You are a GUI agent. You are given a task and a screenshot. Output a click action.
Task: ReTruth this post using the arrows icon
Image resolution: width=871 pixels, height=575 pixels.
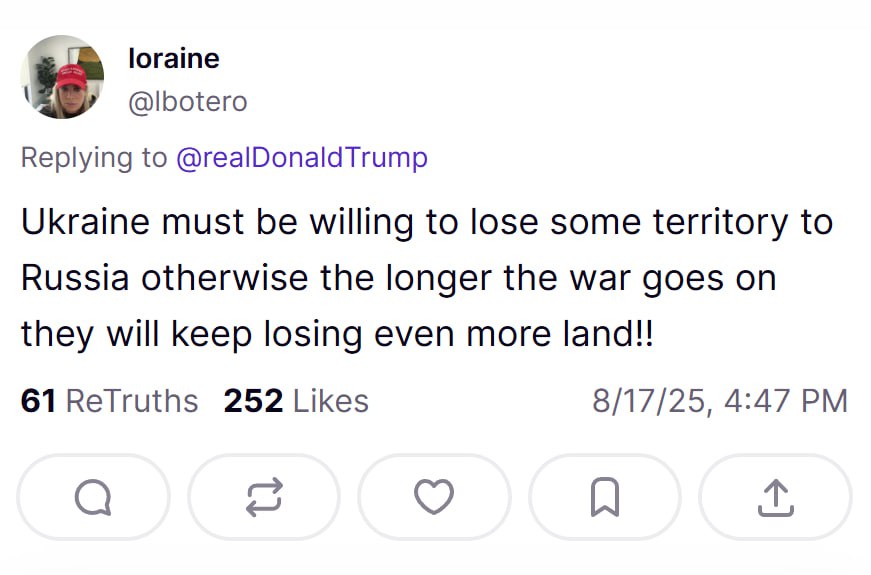coord(264,497)
